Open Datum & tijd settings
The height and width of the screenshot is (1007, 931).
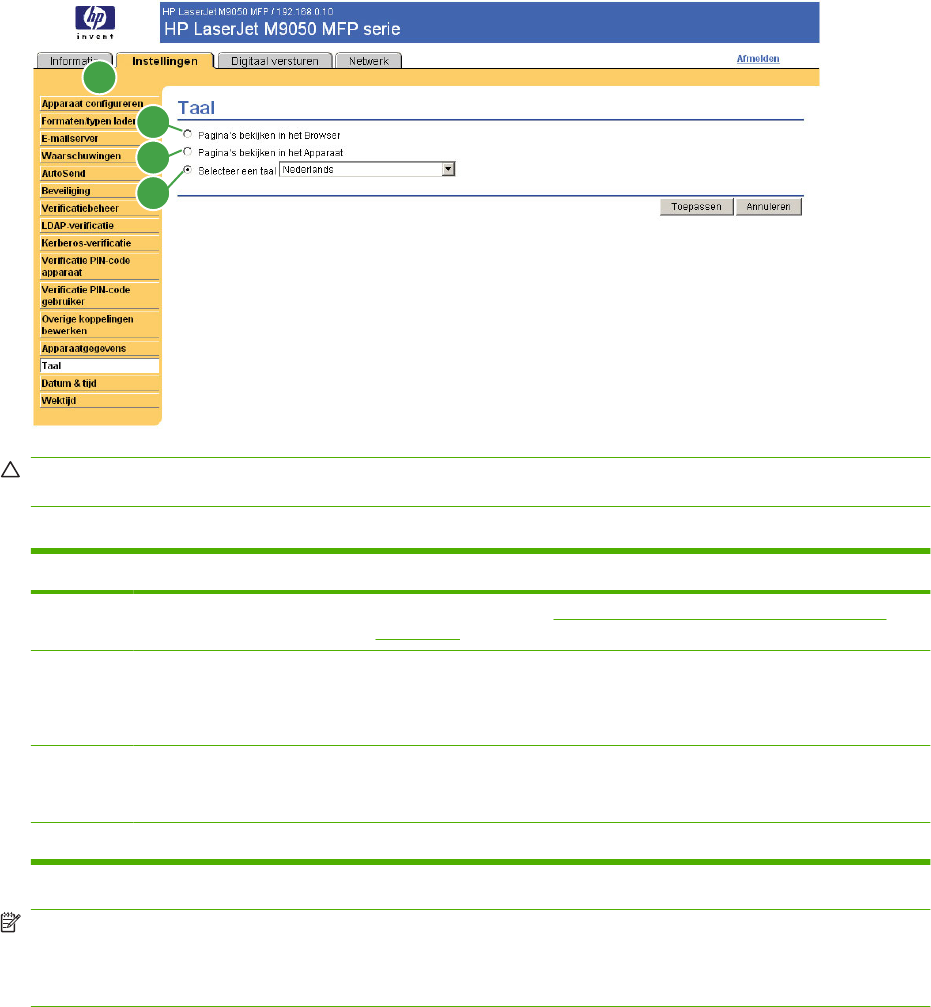point(99,383)
